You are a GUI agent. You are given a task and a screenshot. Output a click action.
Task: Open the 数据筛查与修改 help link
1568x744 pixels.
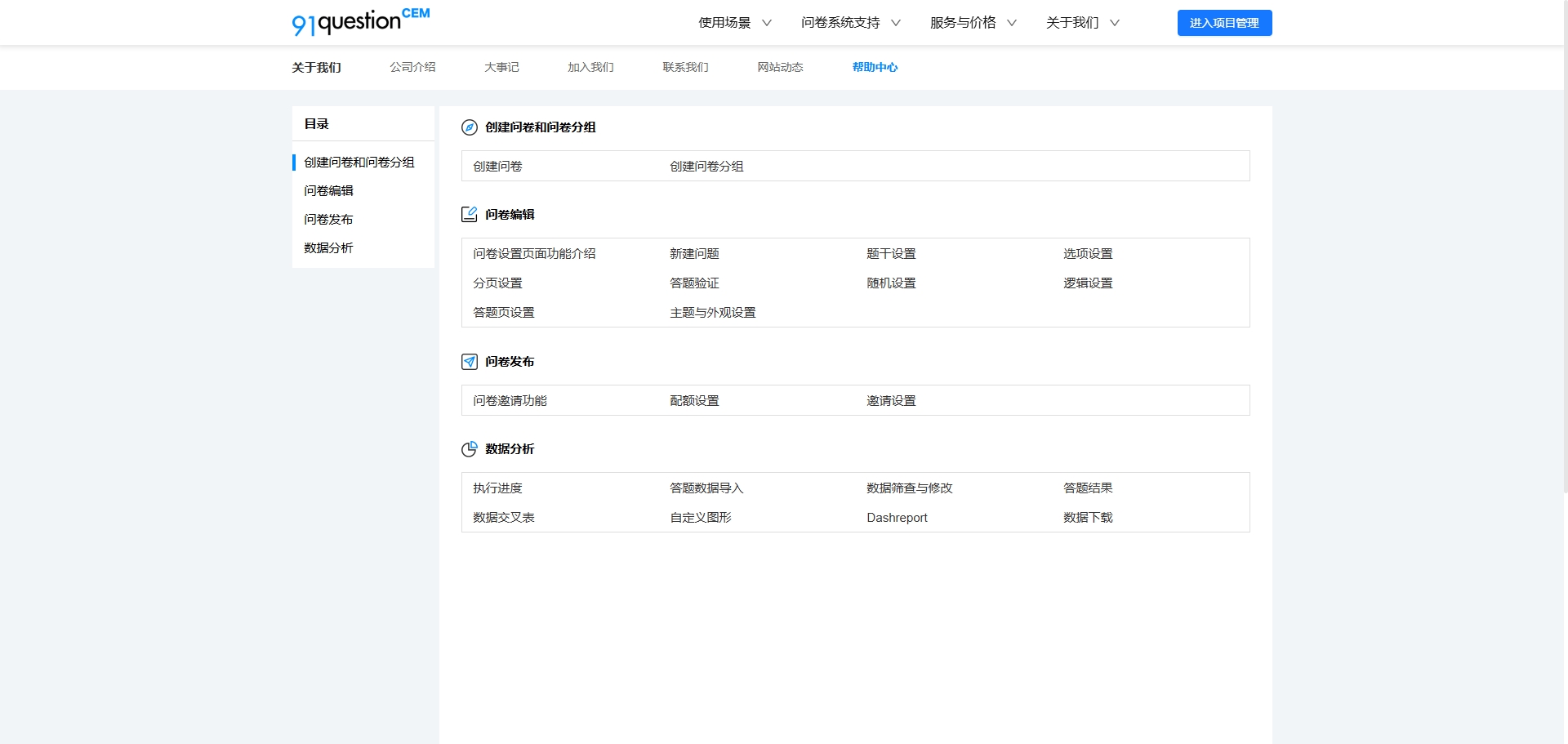(x=910, y=488)
